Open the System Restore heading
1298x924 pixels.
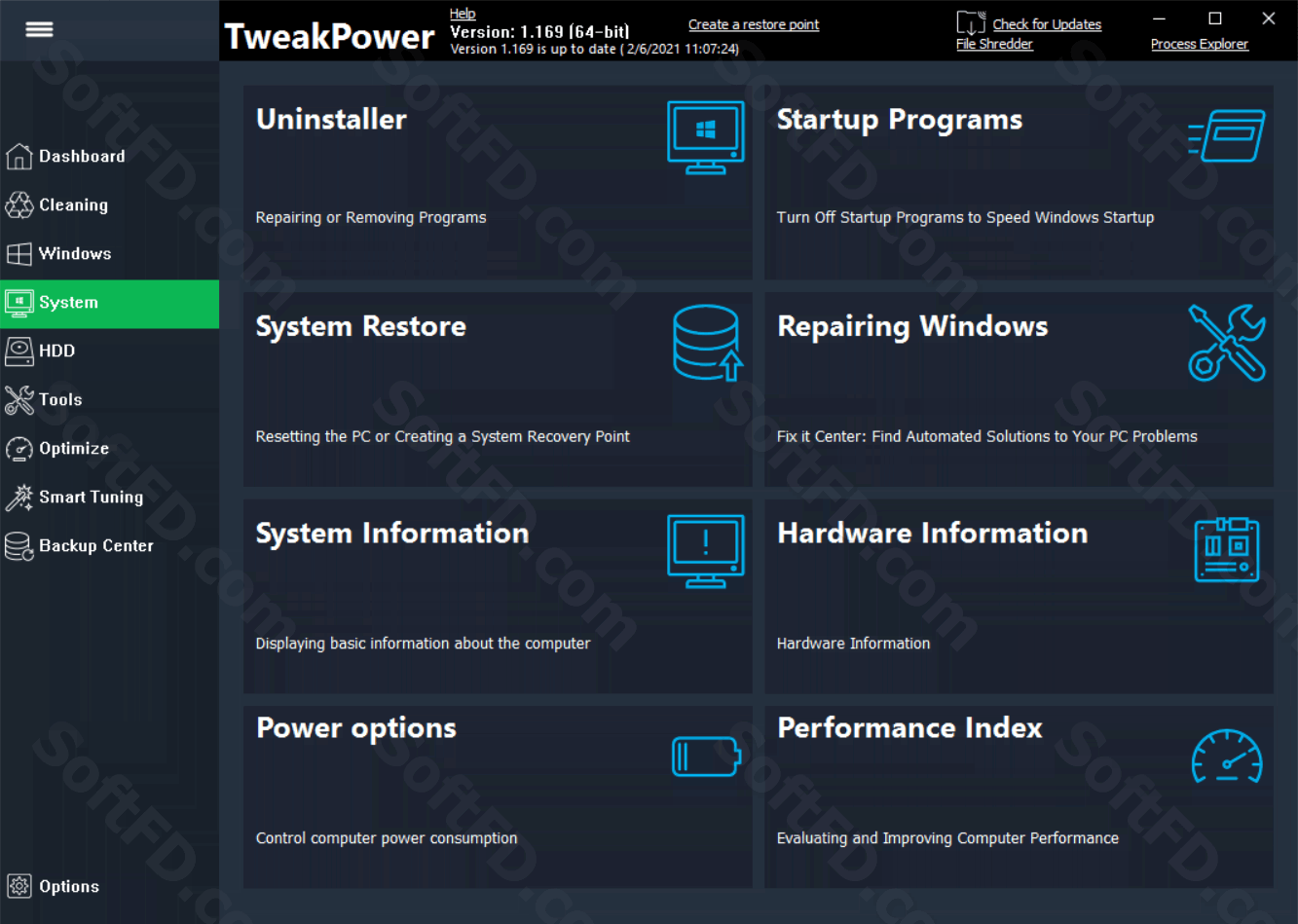[x=360, y=326]
